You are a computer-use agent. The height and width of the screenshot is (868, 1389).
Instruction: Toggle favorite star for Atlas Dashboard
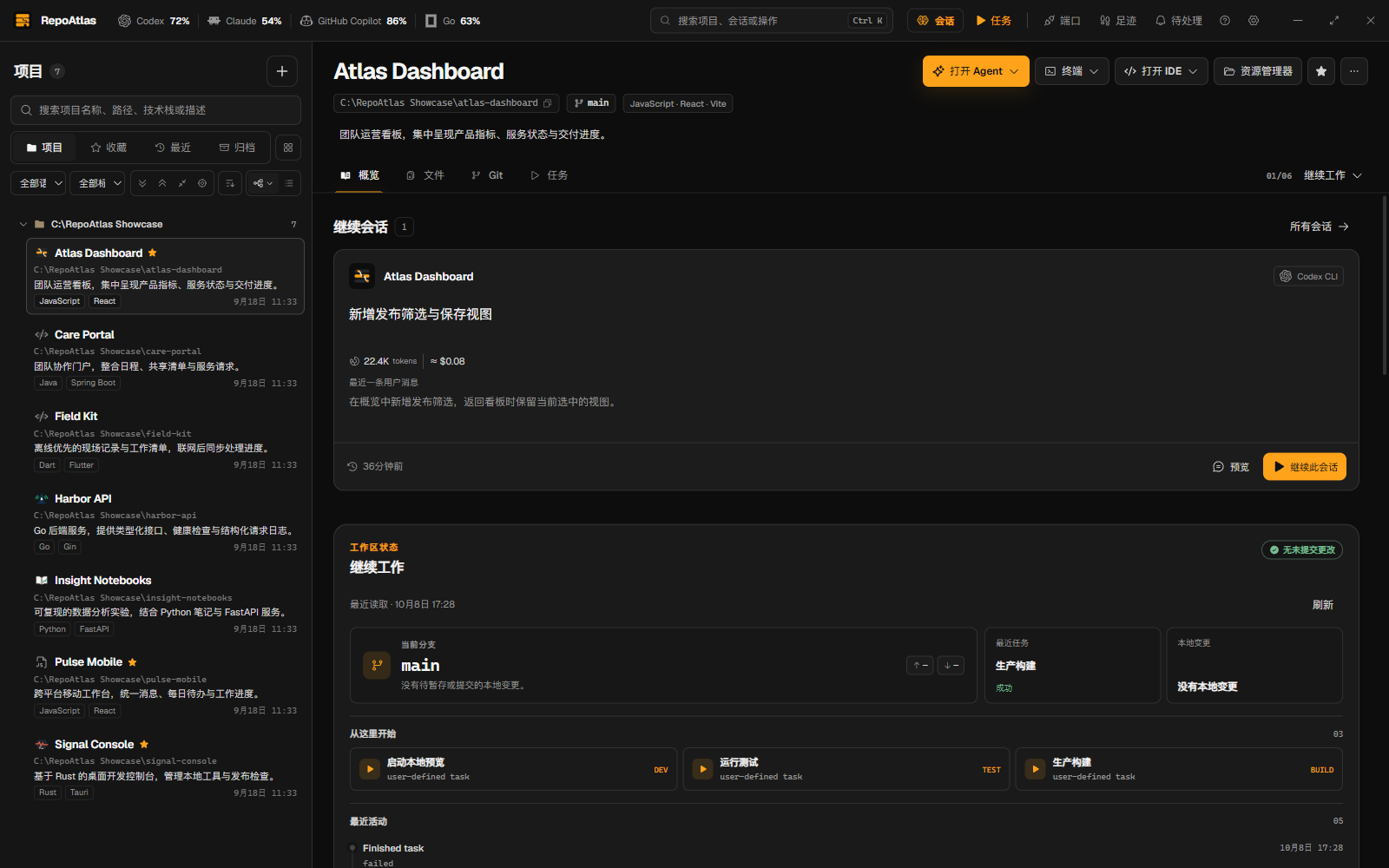(1321, 71)
